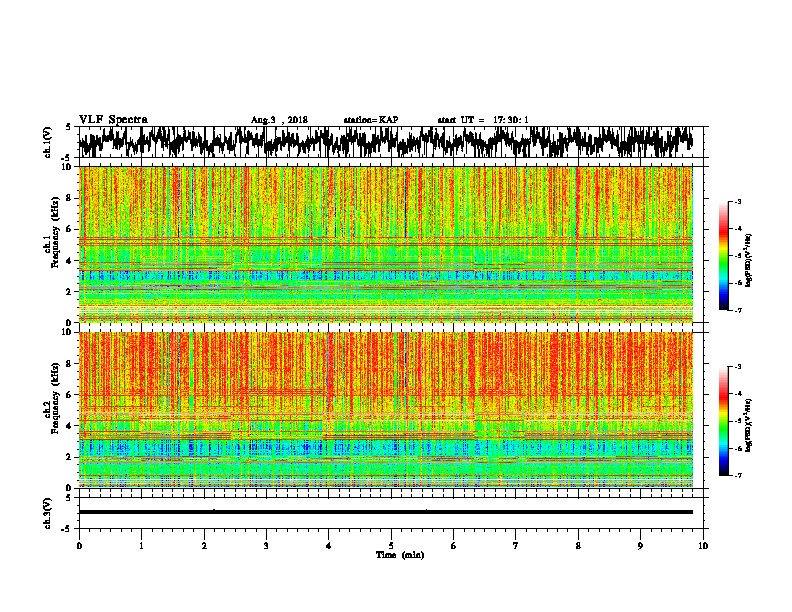Screen dimensions: 792x612
Task: Click the time axis tick label "6"
Action: (454, 546)
